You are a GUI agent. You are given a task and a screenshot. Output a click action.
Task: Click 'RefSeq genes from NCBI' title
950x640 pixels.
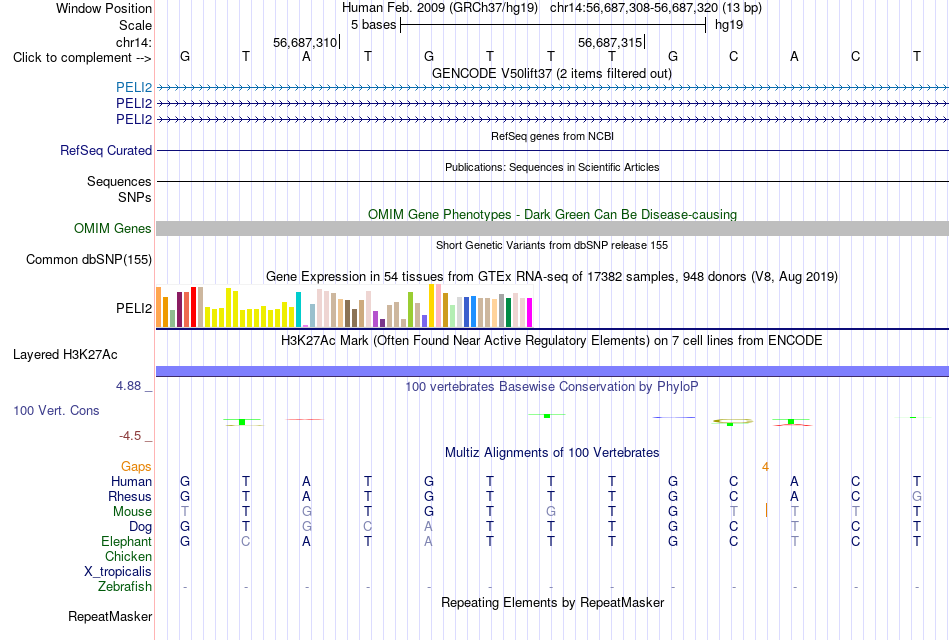coord(553,136)
